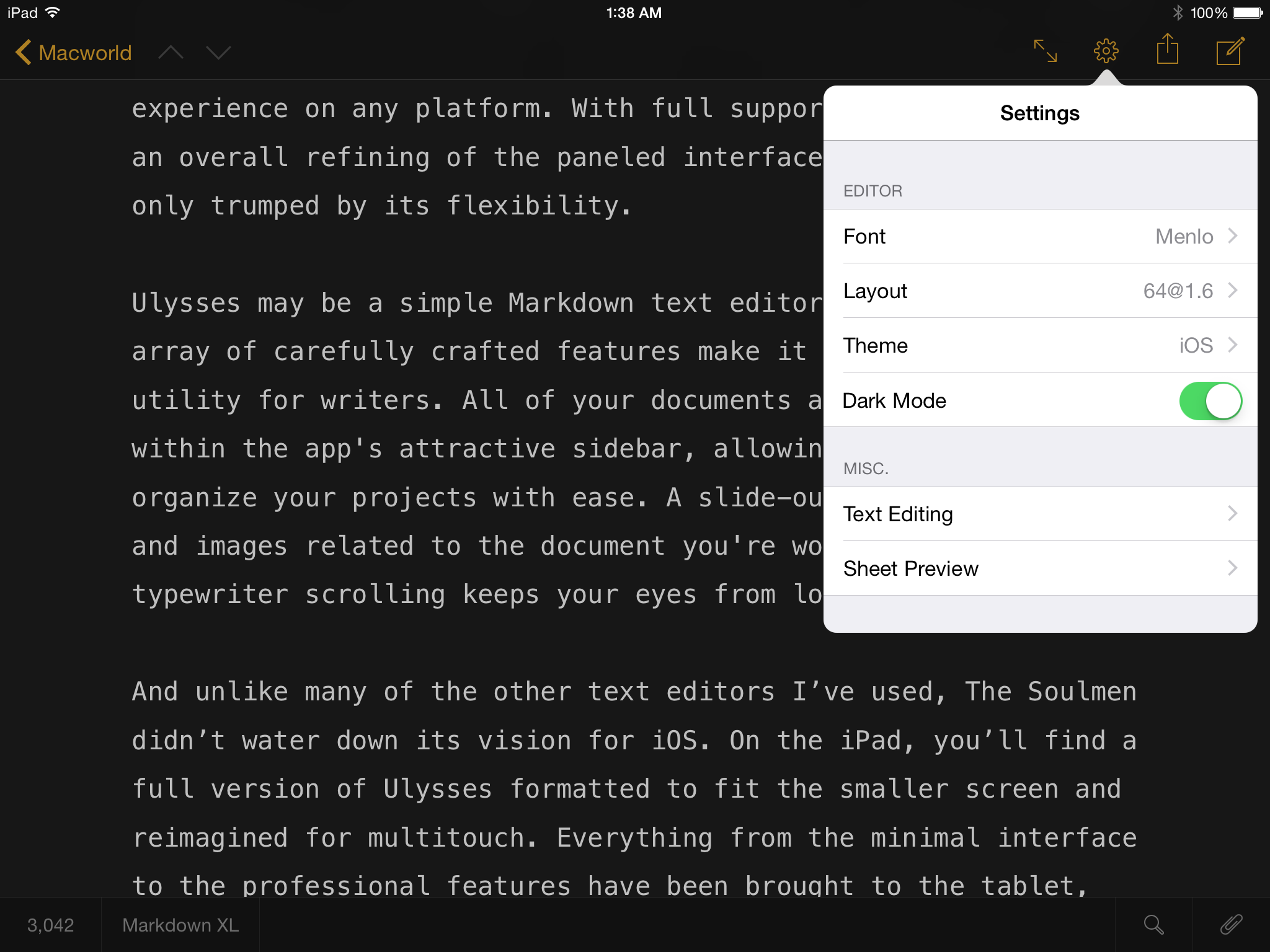Open the Search icon at bottom bar
Image resolution: width=1270 pixels, height=952 pixels.
(x=1153, y=925)
